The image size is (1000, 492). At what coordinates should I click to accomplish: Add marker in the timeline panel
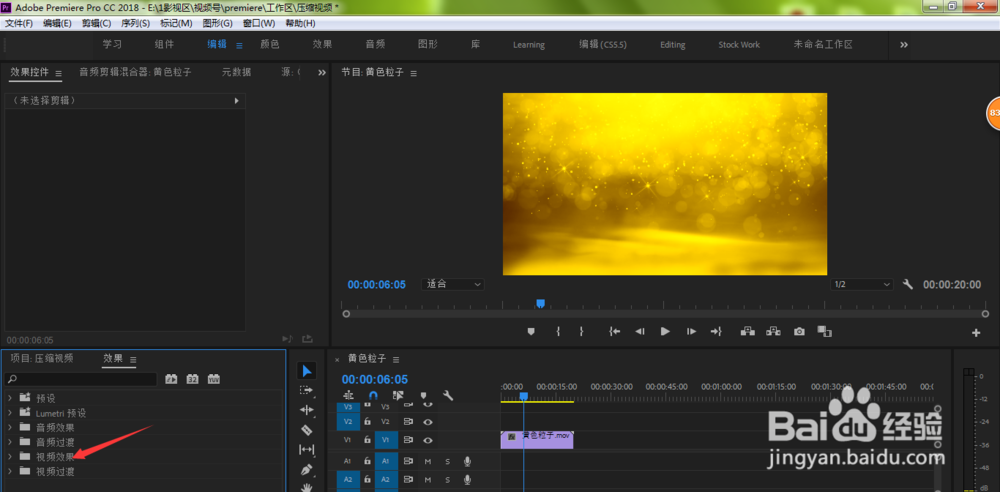click(423, 396)
